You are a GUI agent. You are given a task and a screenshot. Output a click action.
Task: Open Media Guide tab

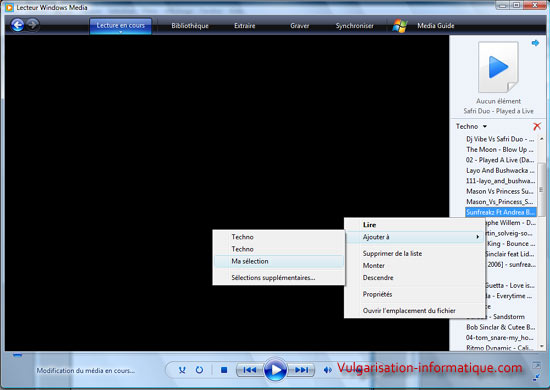click(436, 26)
